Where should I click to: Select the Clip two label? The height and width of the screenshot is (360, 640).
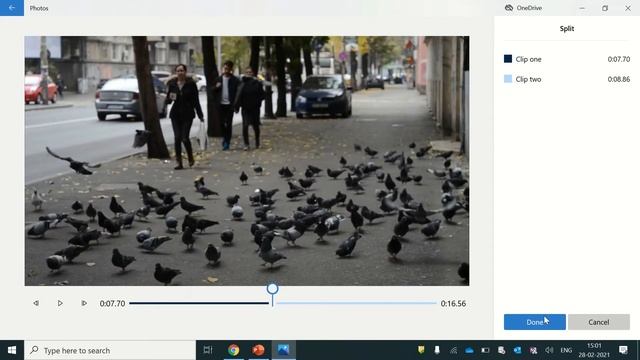[529, 79]
